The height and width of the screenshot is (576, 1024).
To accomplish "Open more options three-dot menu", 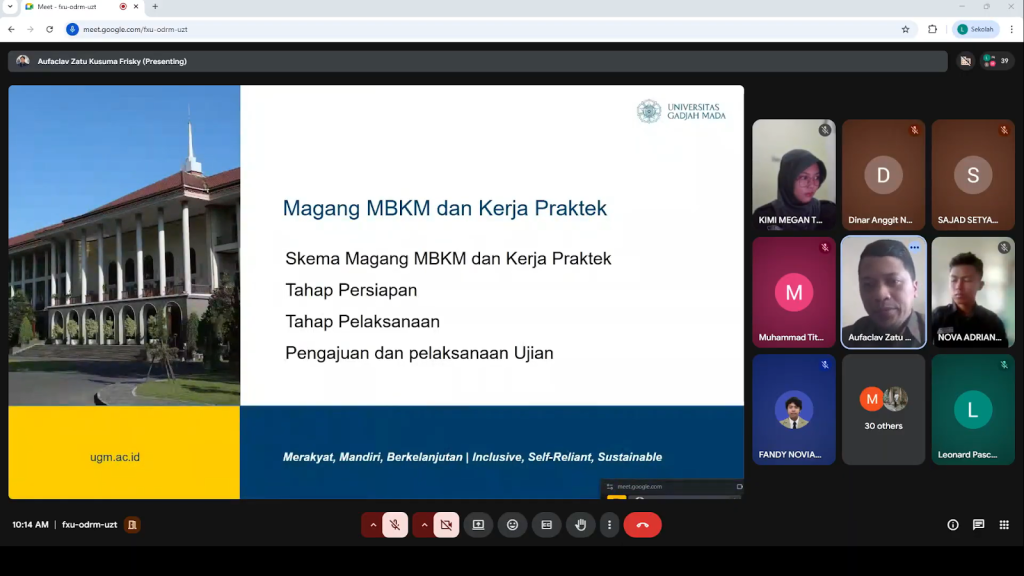I will (x=608, y=525).
